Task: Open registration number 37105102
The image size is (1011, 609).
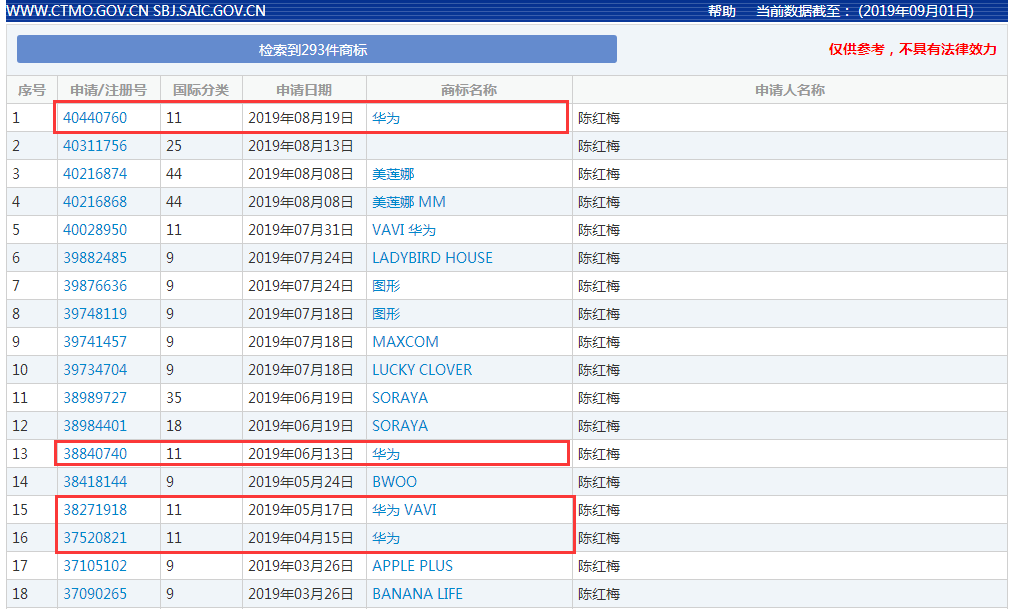Action: 95,566
